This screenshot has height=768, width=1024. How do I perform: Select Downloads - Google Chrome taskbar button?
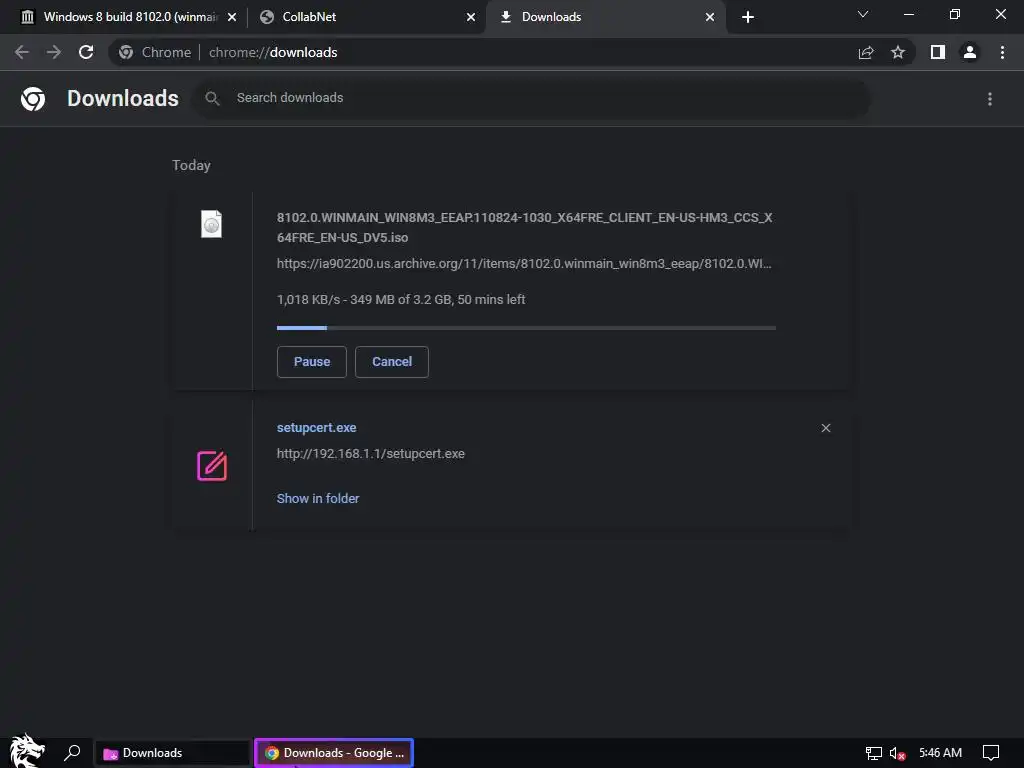pyautogui.click(x=334, y=753)
